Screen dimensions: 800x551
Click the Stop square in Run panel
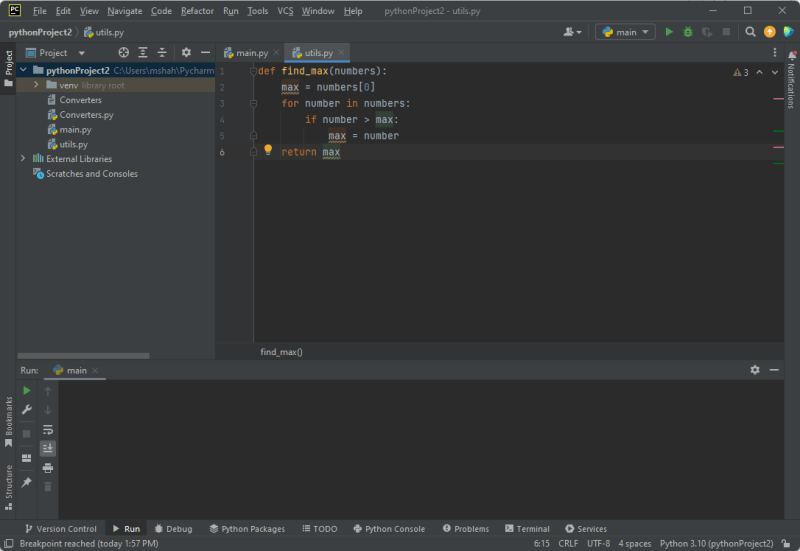pos(27,434)
